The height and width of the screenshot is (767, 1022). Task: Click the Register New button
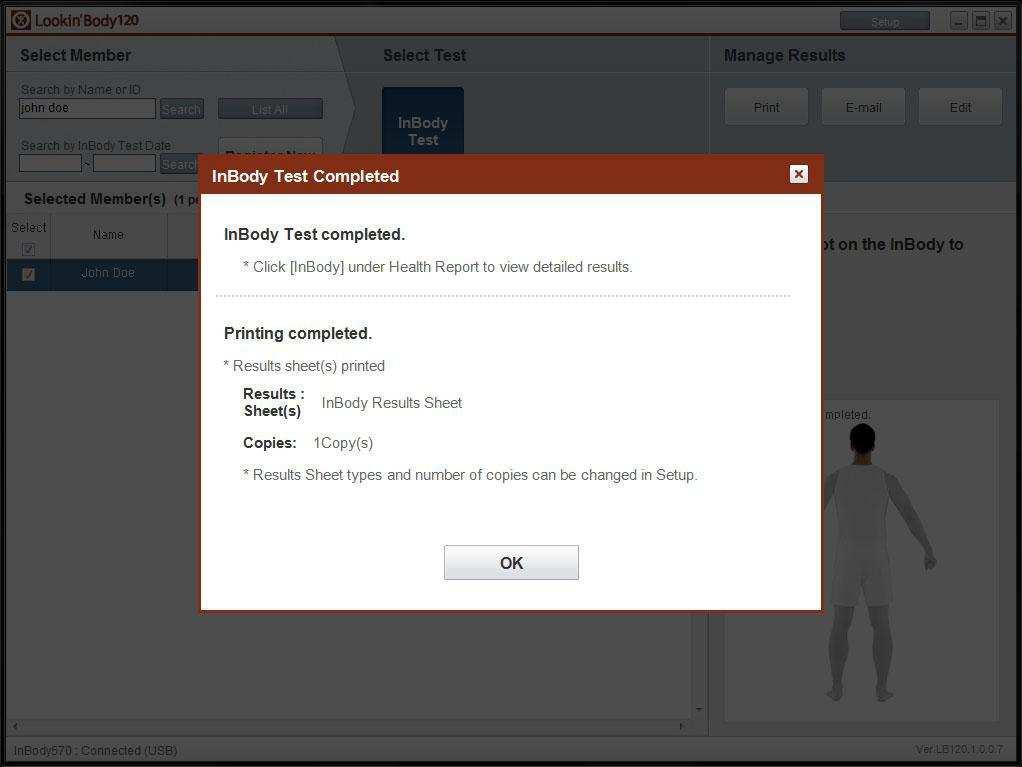point(270,147)
